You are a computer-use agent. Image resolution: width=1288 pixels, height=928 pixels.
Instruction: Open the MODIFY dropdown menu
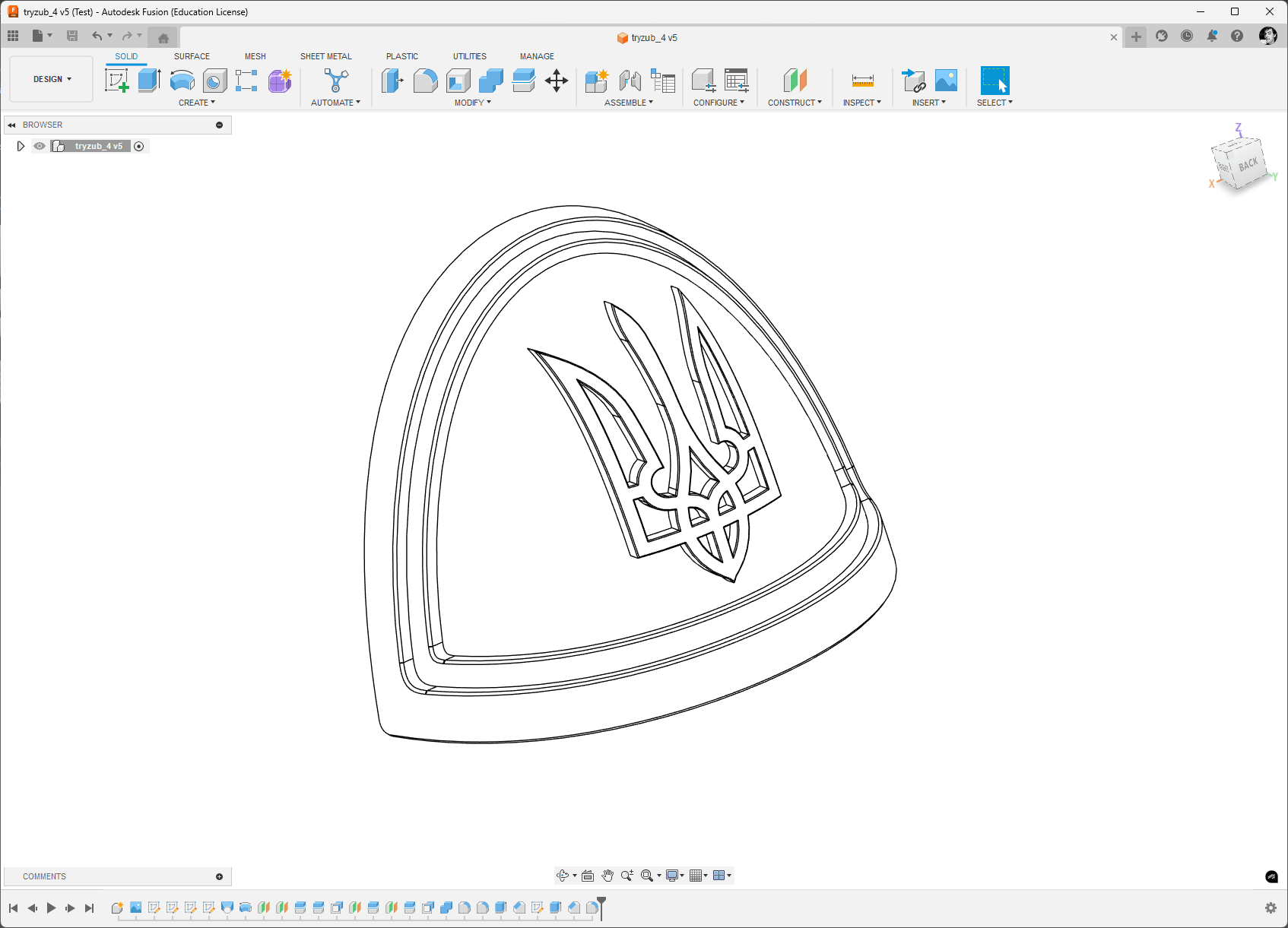point(473,103)
